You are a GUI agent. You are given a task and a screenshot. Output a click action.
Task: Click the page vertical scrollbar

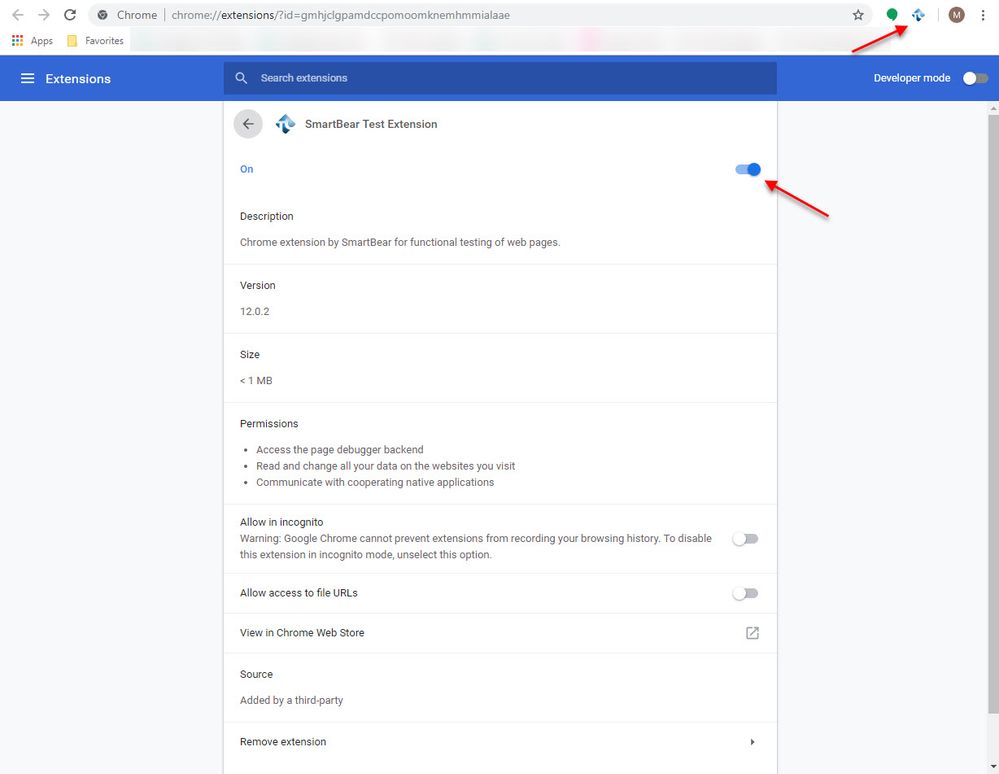pyautogui.click(x=991, y=400)
